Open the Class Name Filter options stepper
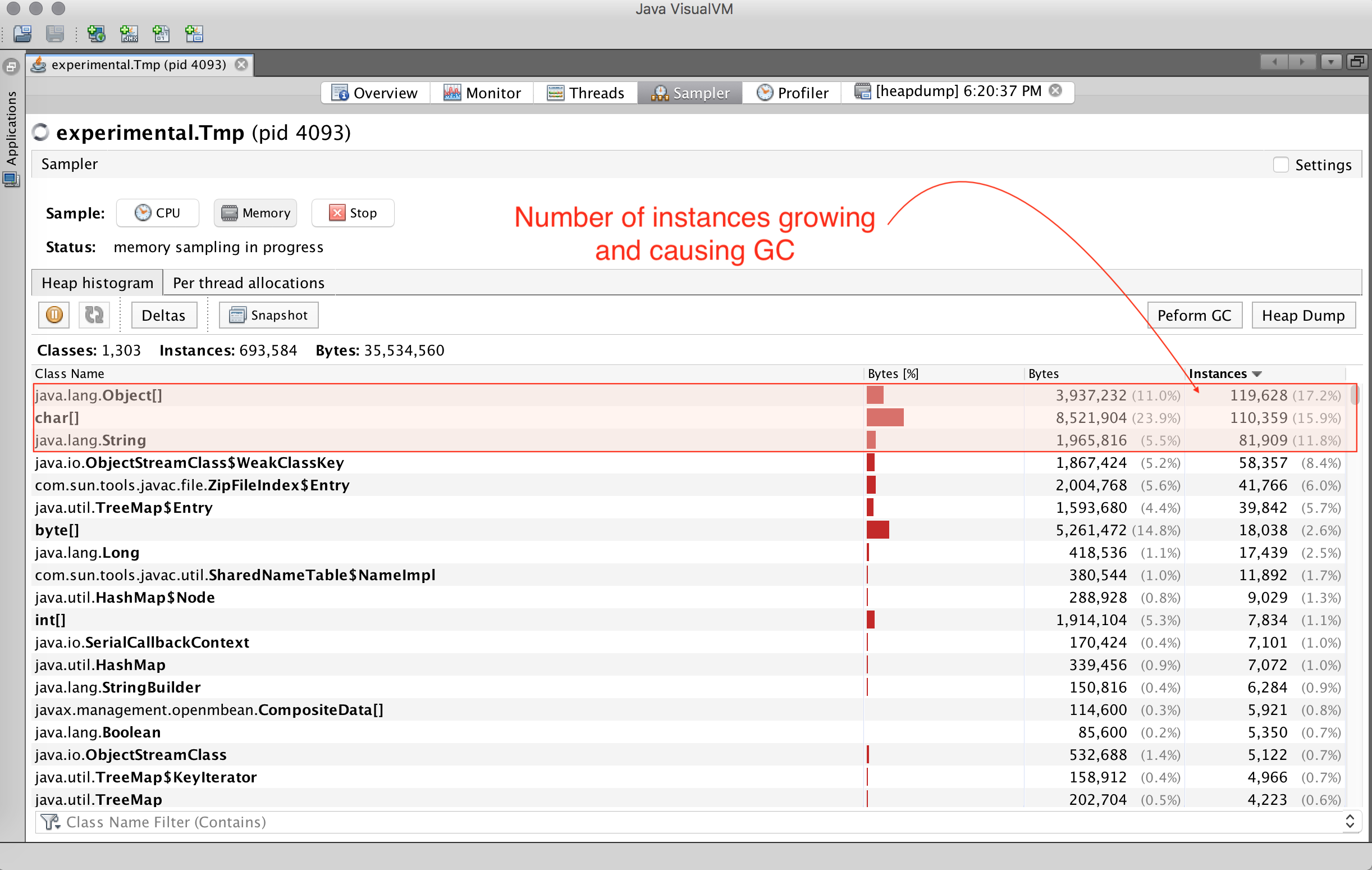 [x=1351, y=822]
